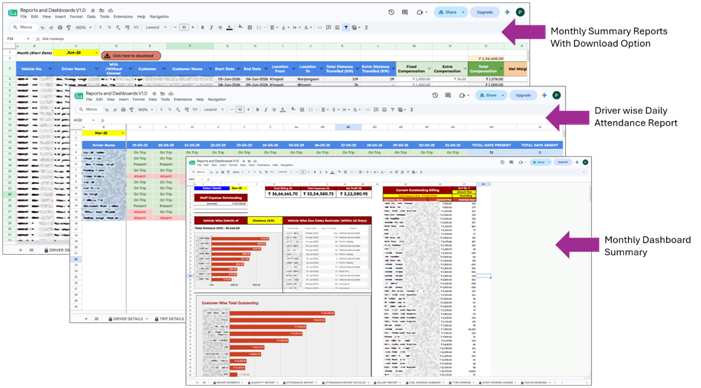701x388 pixels.
Task: Switch to DRIVER DETAILS tab in Attendance window
Action: pos(127,319)
